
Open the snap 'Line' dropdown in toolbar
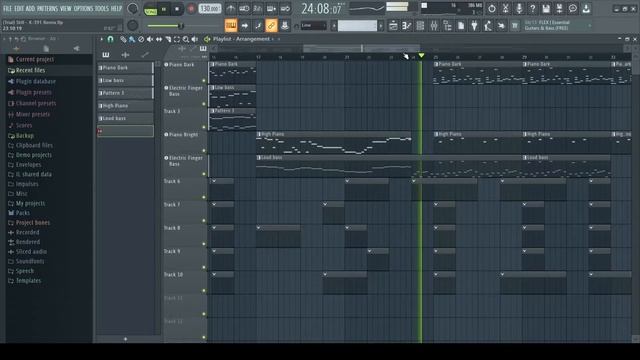coord(314,26)
